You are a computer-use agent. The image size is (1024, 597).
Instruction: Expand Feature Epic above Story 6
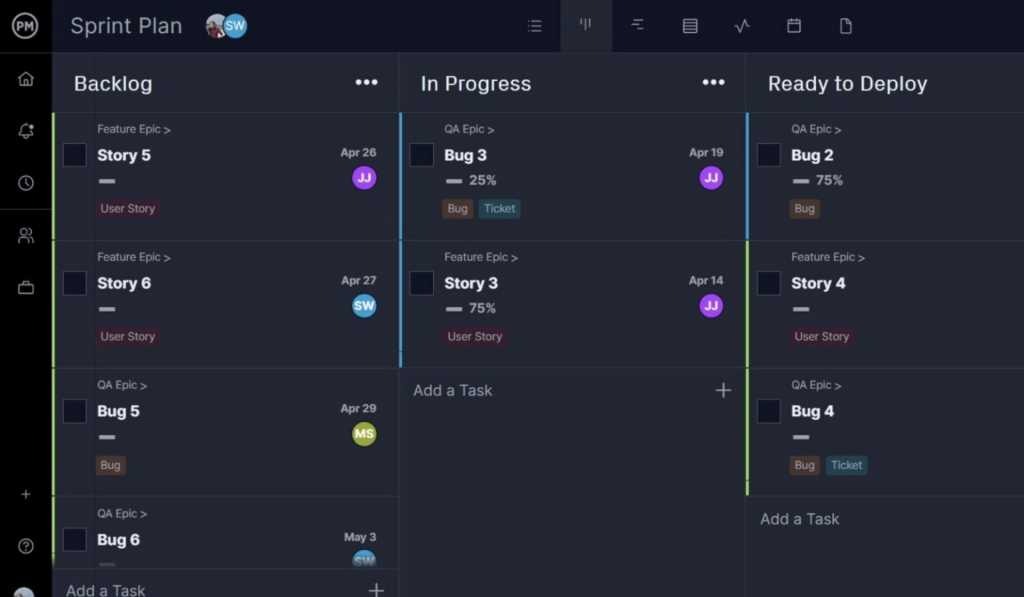pos(134,257)
